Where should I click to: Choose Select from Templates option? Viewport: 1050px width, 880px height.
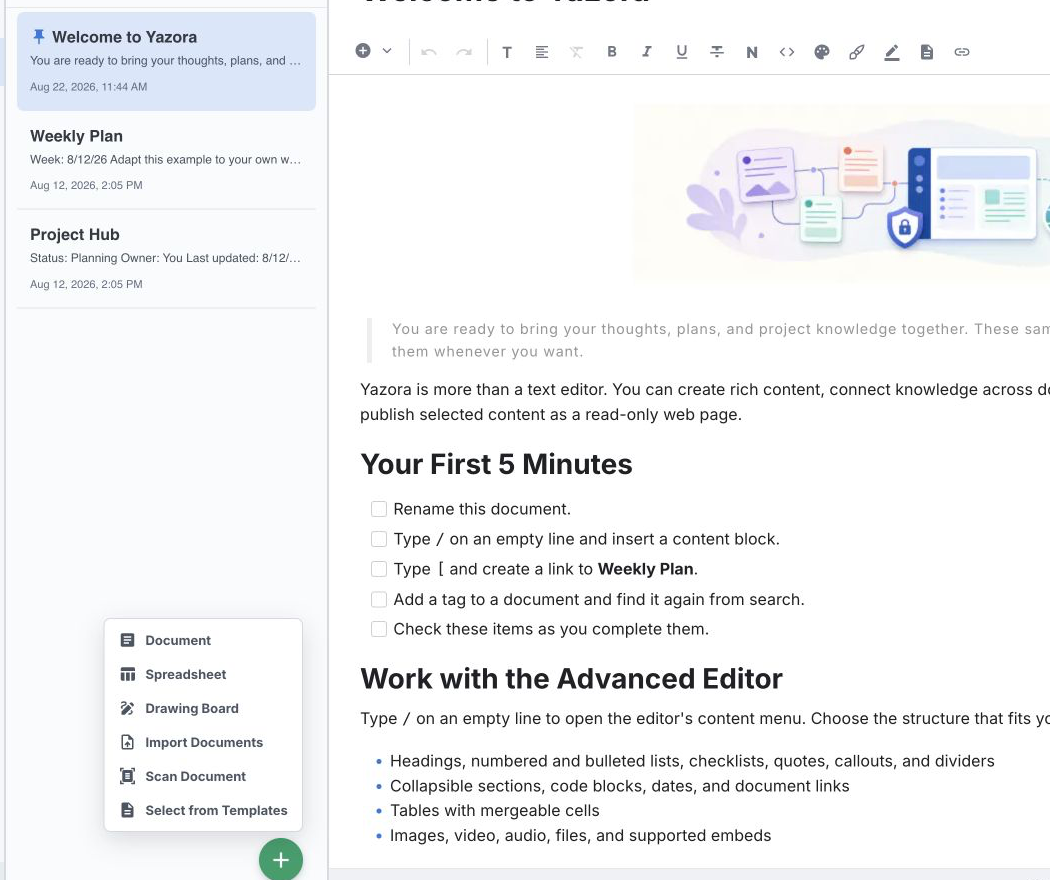(x=203, y=810)
